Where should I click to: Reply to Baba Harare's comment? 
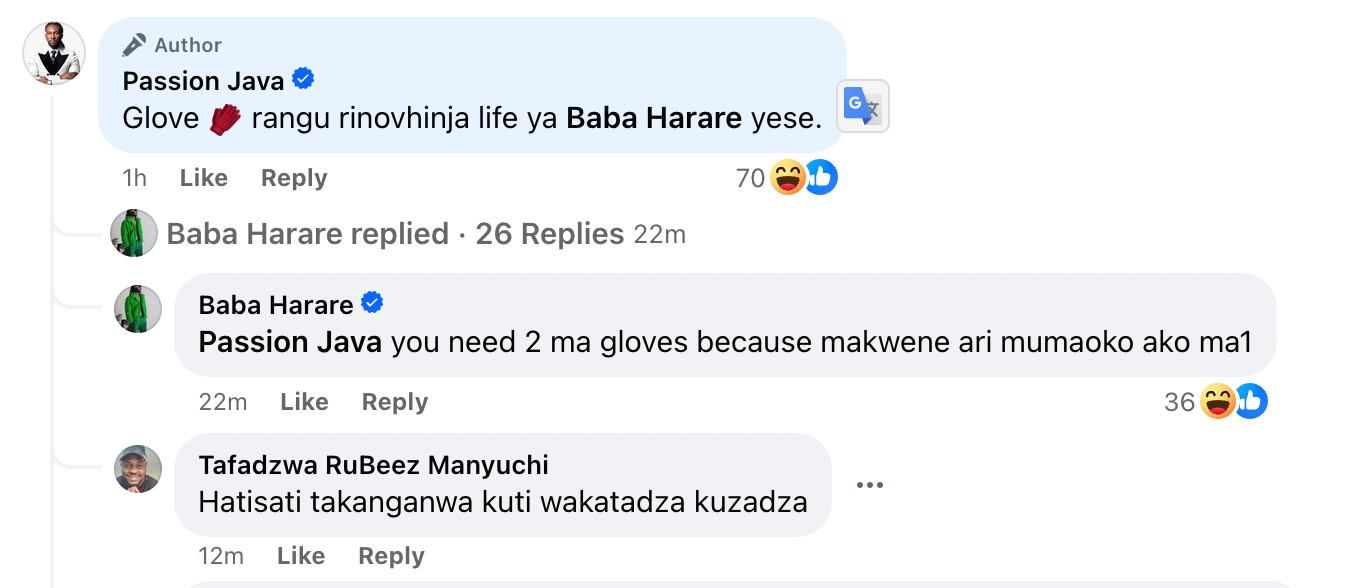click(x=395, y=402)
